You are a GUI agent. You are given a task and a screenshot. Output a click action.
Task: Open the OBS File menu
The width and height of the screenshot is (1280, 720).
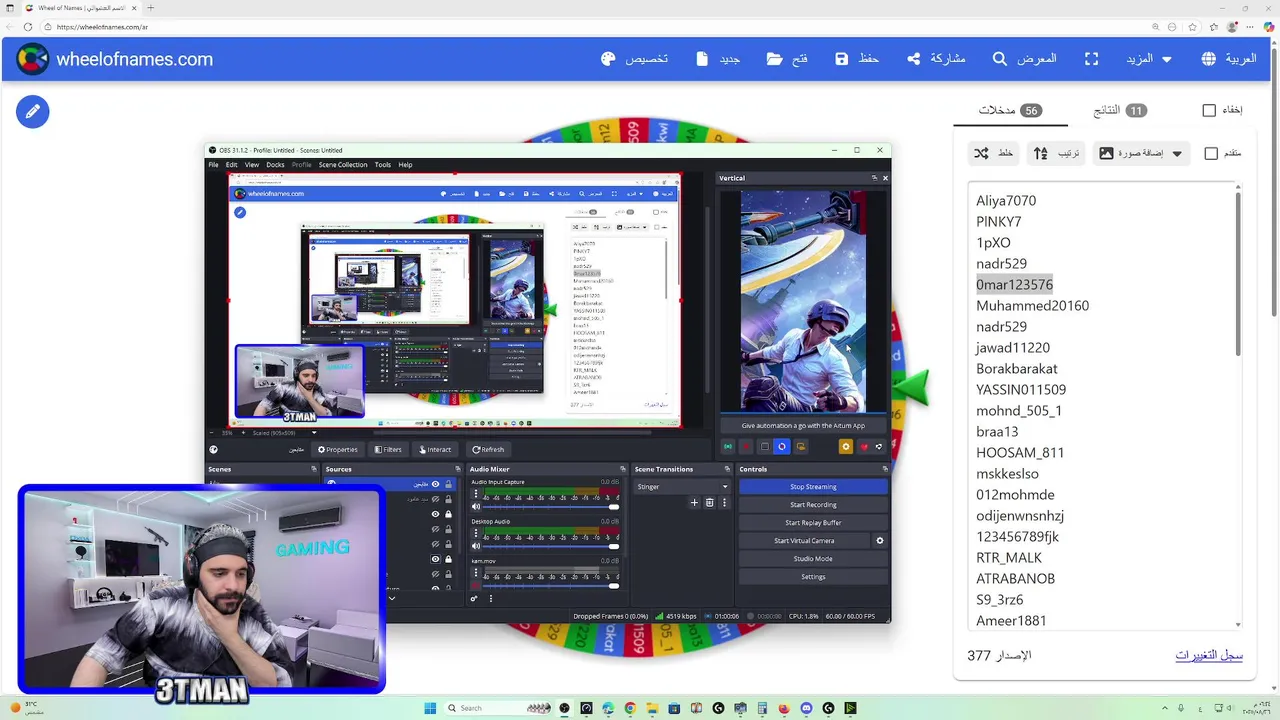tap(213, 165)
